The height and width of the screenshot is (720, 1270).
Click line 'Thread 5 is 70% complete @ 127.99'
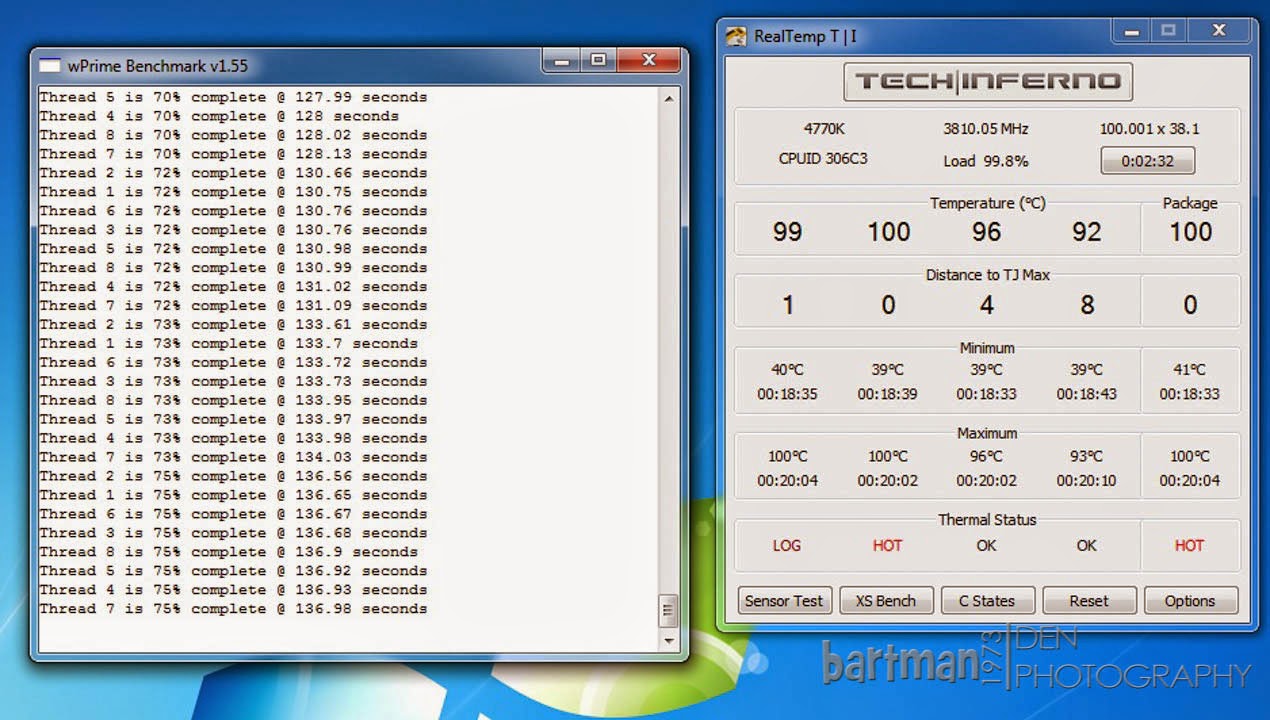tap(233, 97)
